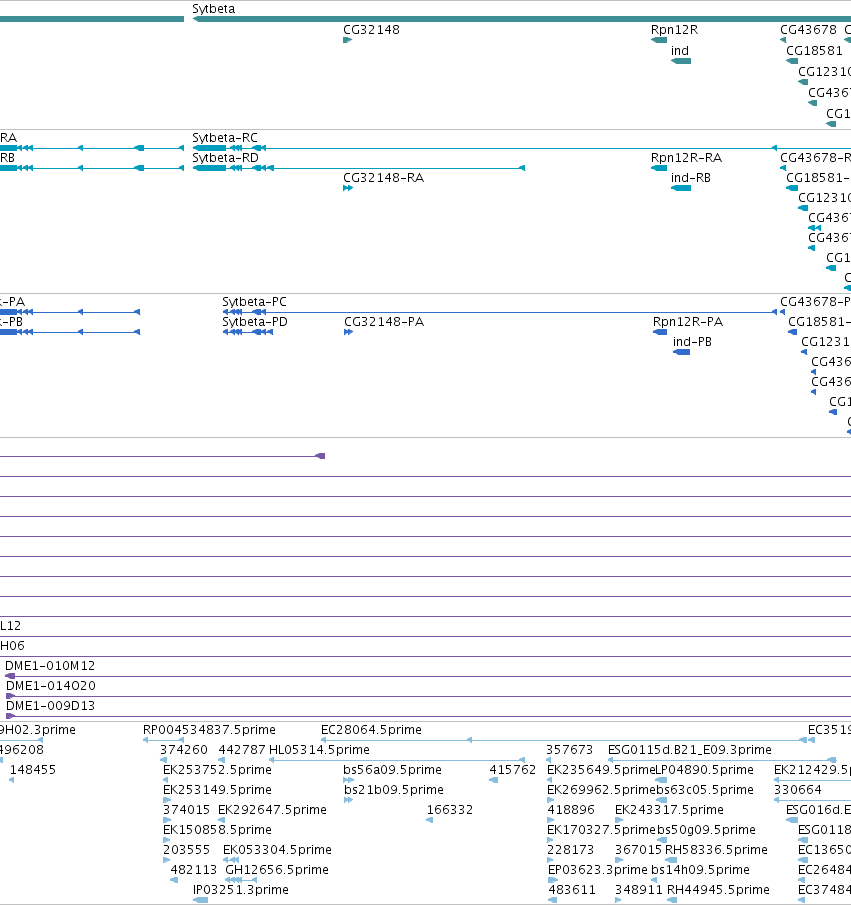Image resolution: width=851 pixels, height=905 pixels.
Task: Select the Rpn12R-RA transcript label
Action: tap(686, 158)
